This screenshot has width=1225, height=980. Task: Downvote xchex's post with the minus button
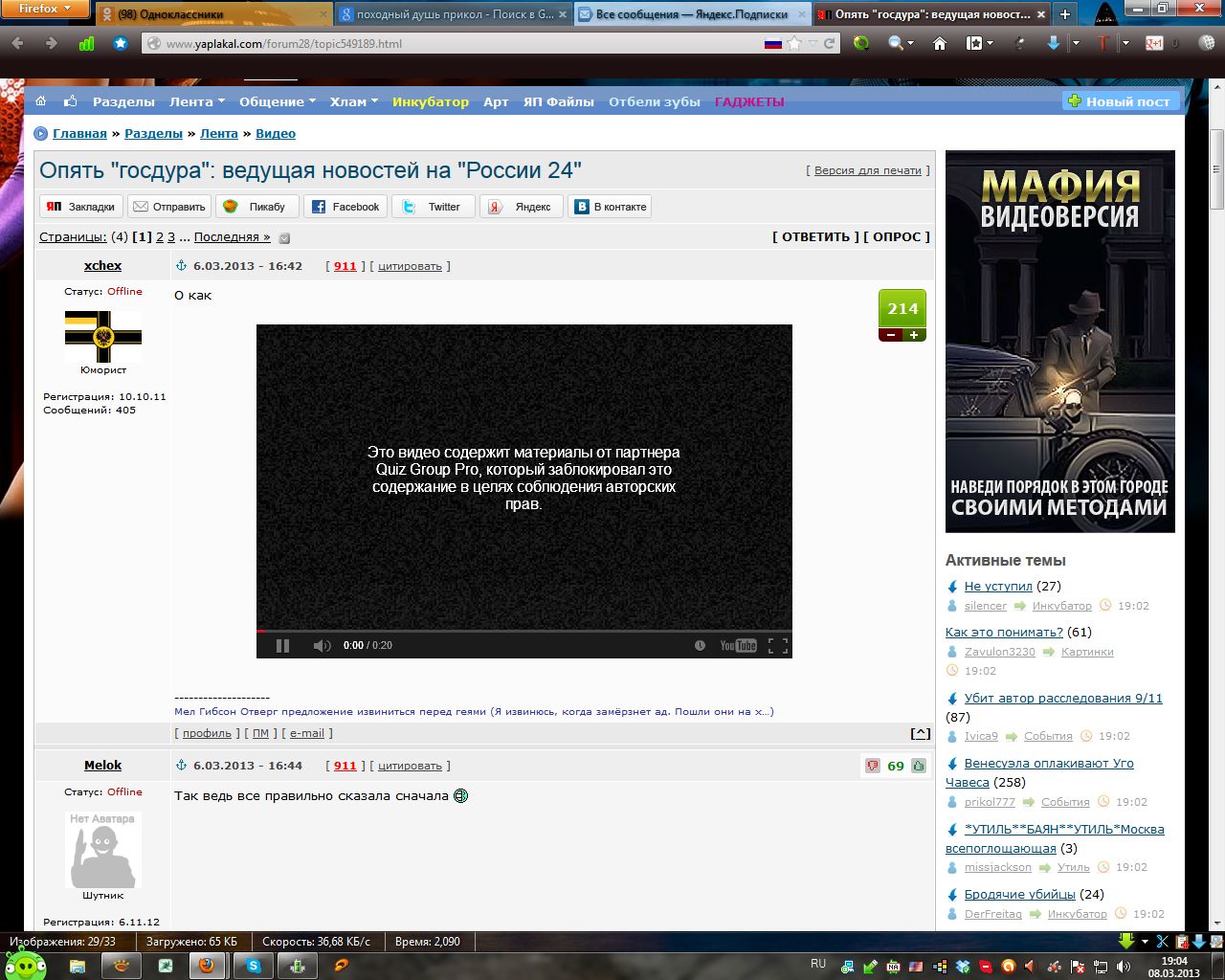tap(890, 335)
